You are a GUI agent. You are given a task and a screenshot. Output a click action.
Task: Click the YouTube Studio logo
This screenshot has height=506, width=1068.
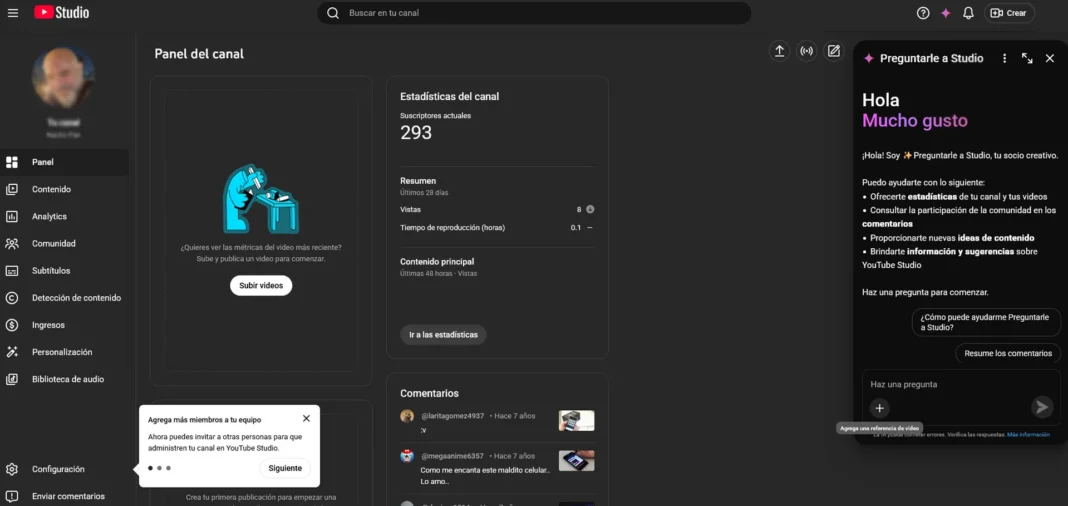tap(61, 12)
